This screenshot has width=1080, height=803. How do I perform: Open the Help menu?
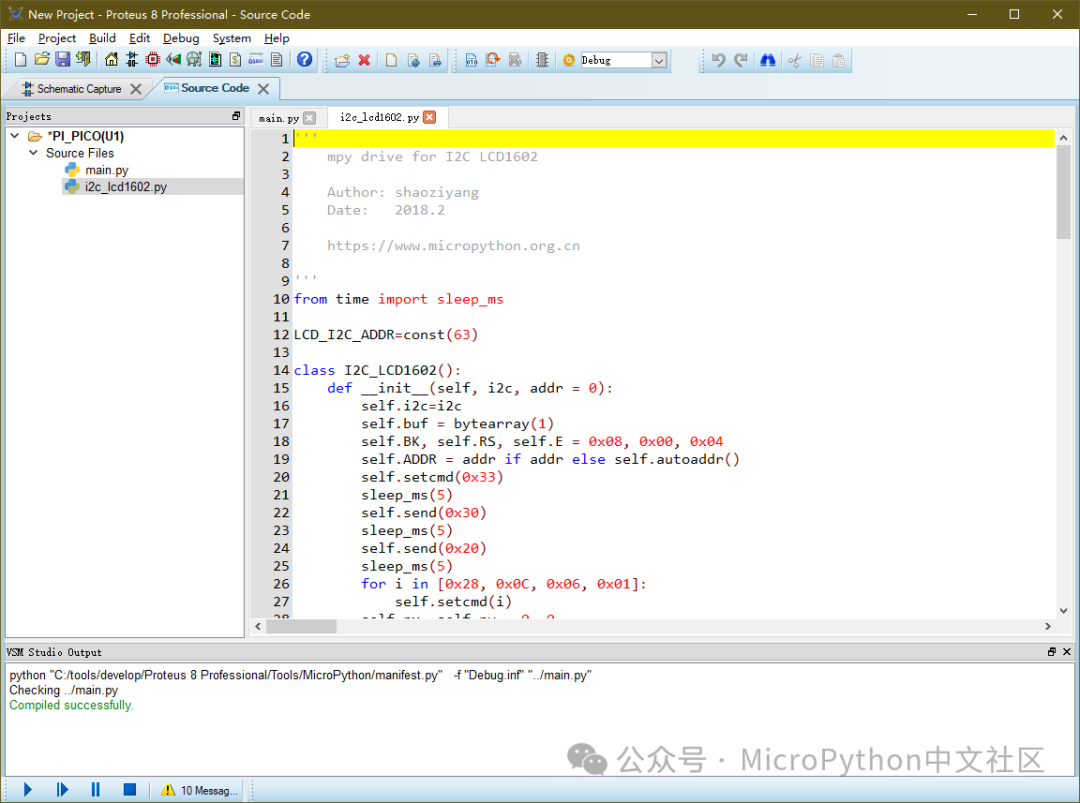277,38
